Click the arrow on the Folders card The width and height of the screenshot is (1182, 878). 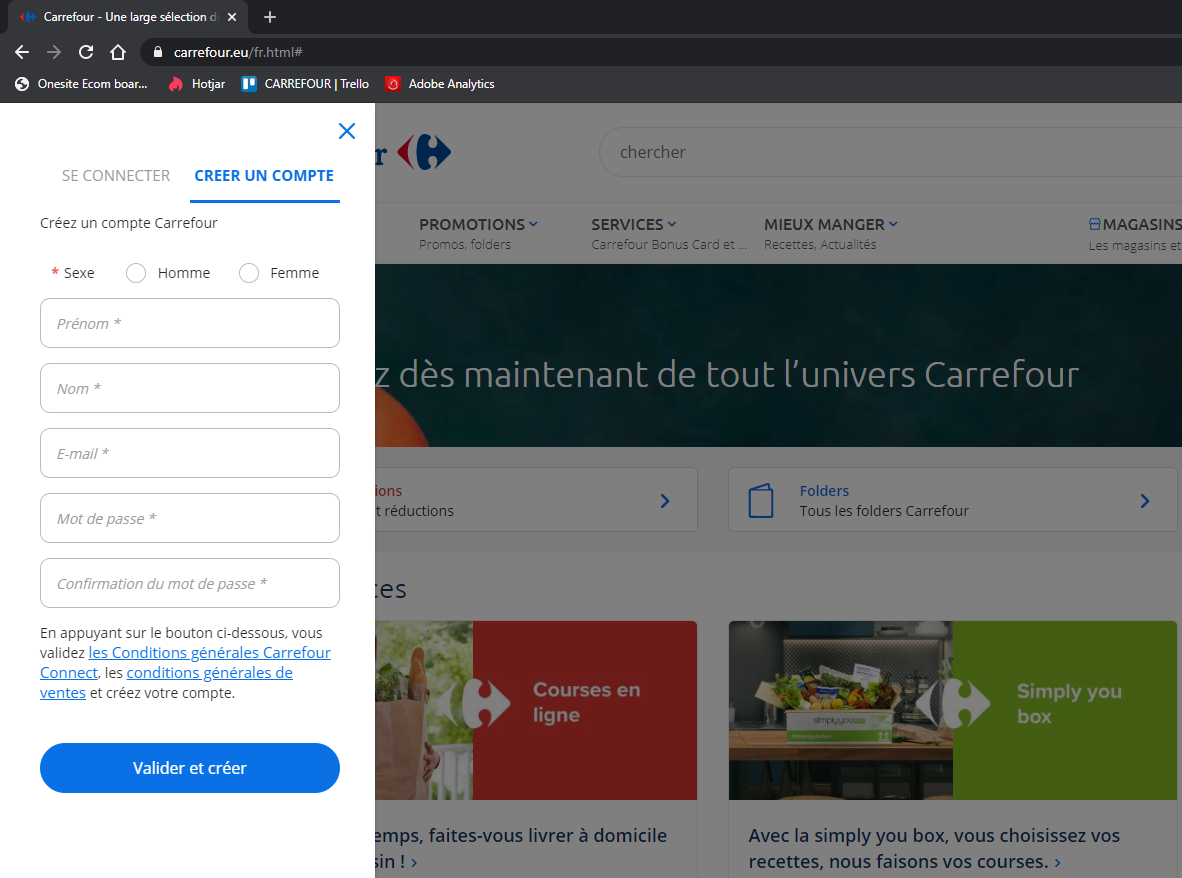[x=1145, y=500]
